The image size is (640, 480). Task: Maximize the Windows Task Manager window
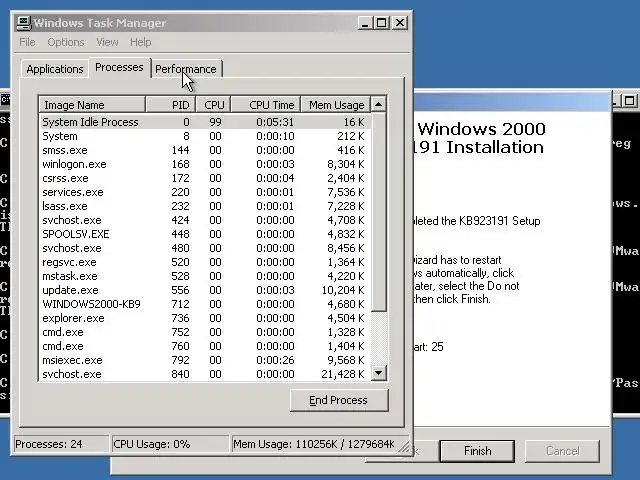(x=382, y=23)
